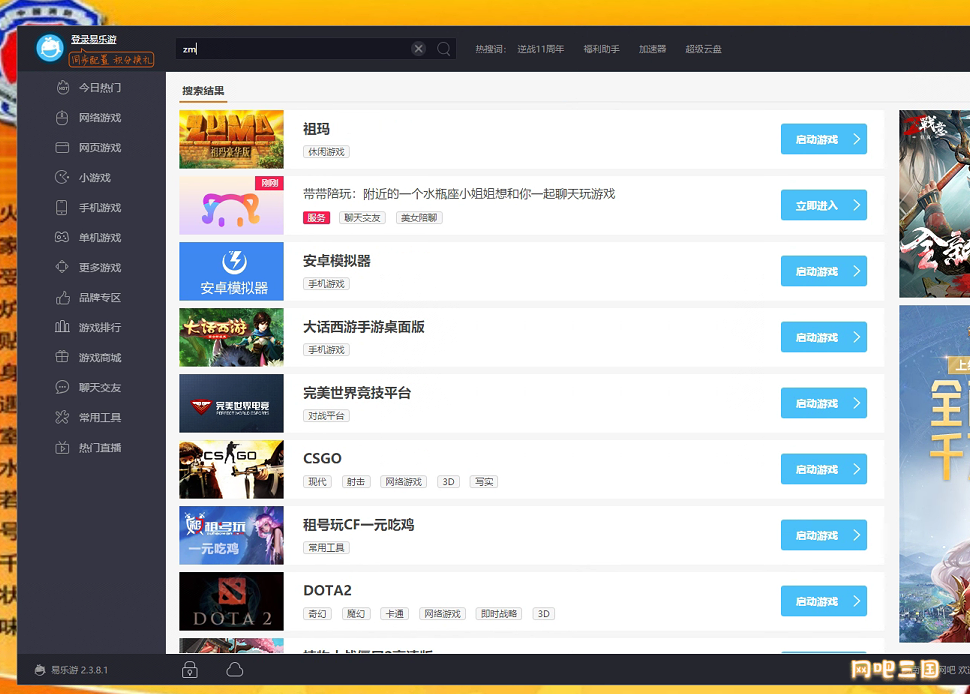Viewport: 970px width, 694px height.
Task: Click the 带带陪玩 thumbnail
Action: click(x=231, y=205)
